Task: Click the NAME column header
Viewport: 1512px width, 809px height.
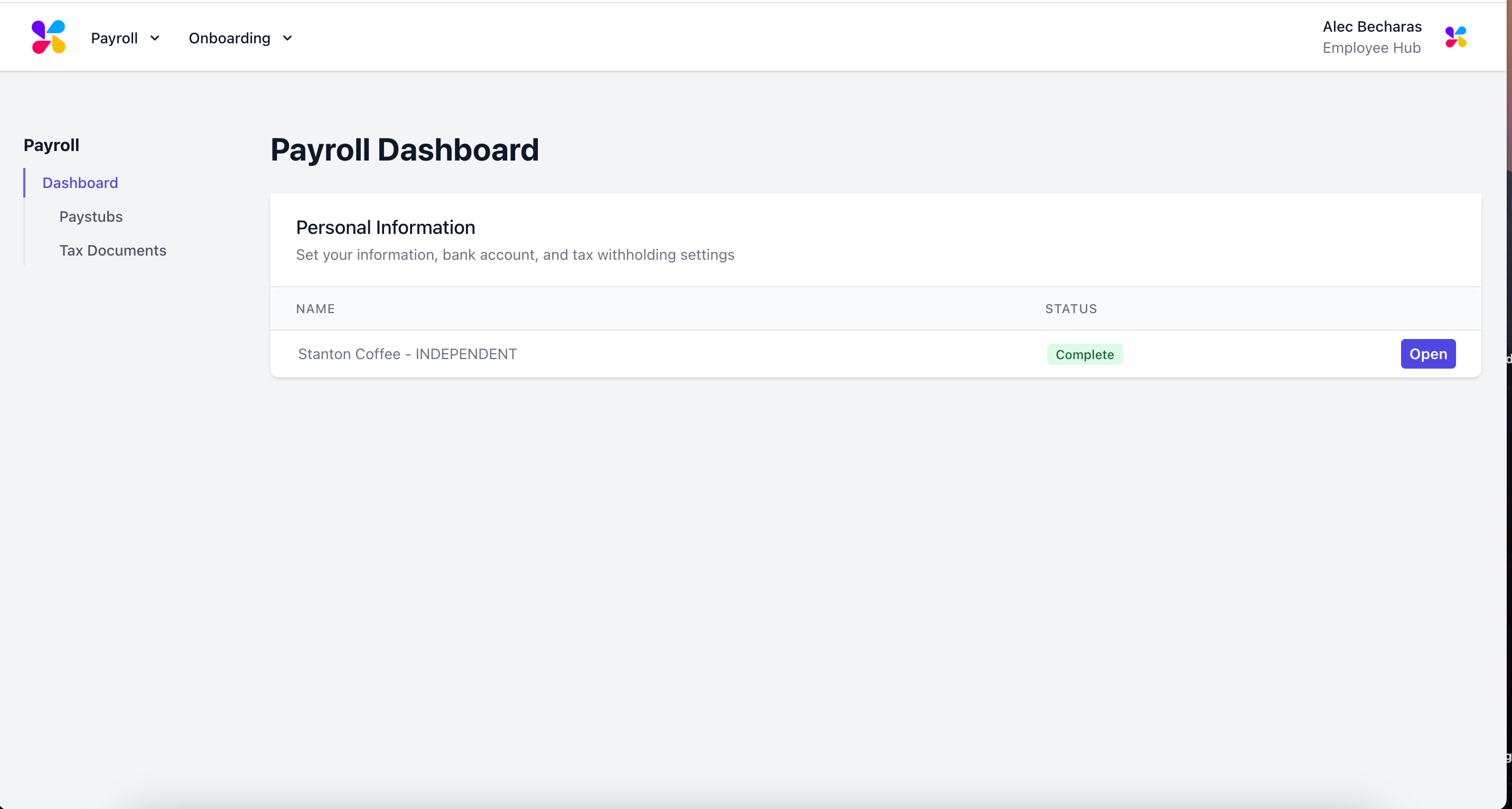Action: coord(315,308)
